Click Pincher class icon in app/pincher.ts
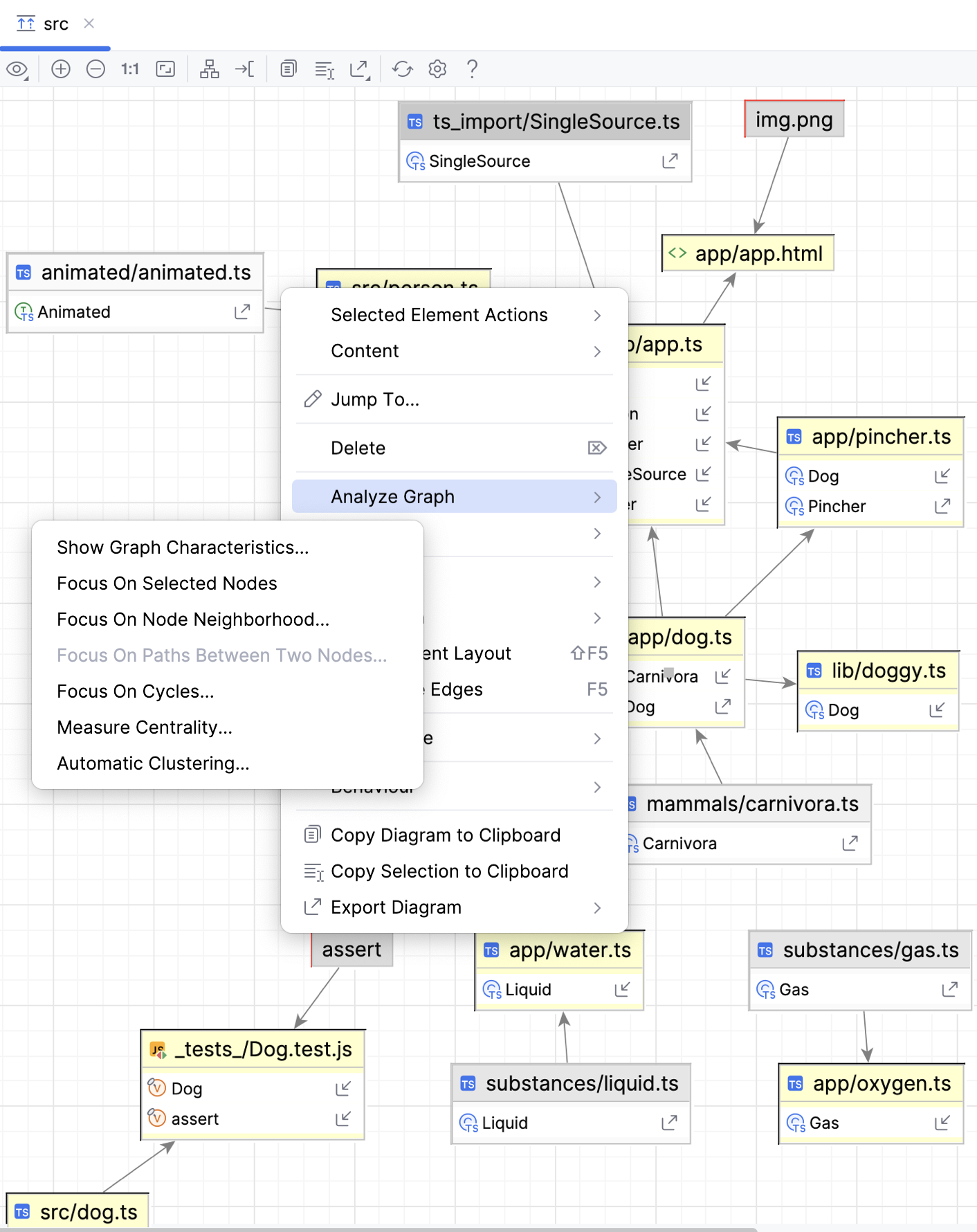Viewport: 977px width, 1232px height. point(794,507)
